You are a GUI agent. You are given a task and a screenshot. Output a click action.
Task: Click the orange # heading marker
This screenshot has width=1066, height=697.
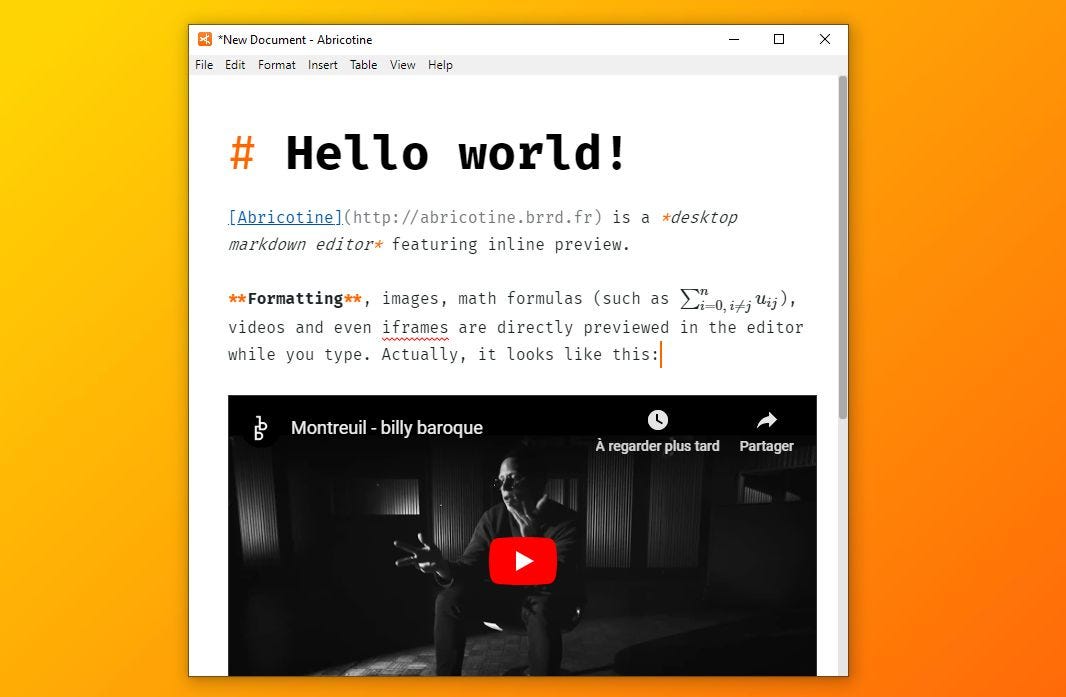point(242,152)
